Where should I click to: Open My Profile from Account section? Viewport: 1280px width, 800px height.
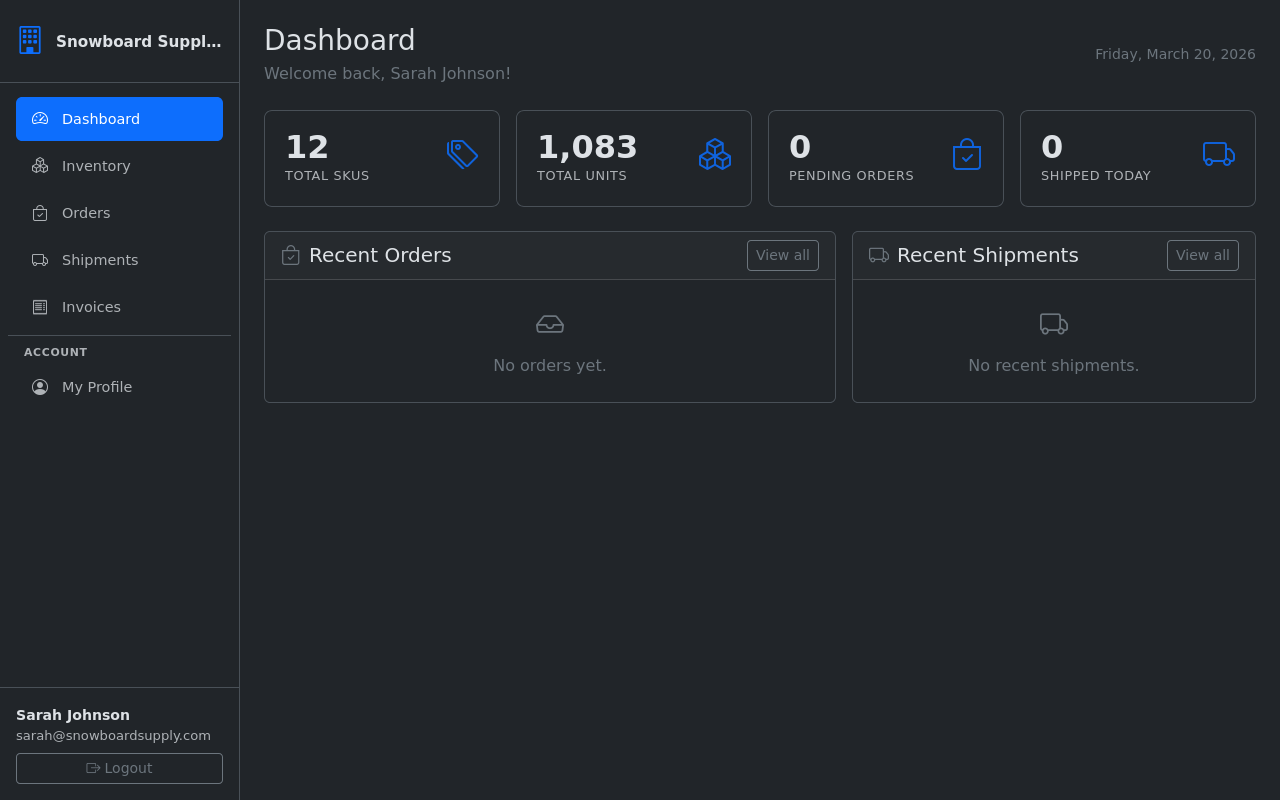pyautogui.click(x=97, y=387)
